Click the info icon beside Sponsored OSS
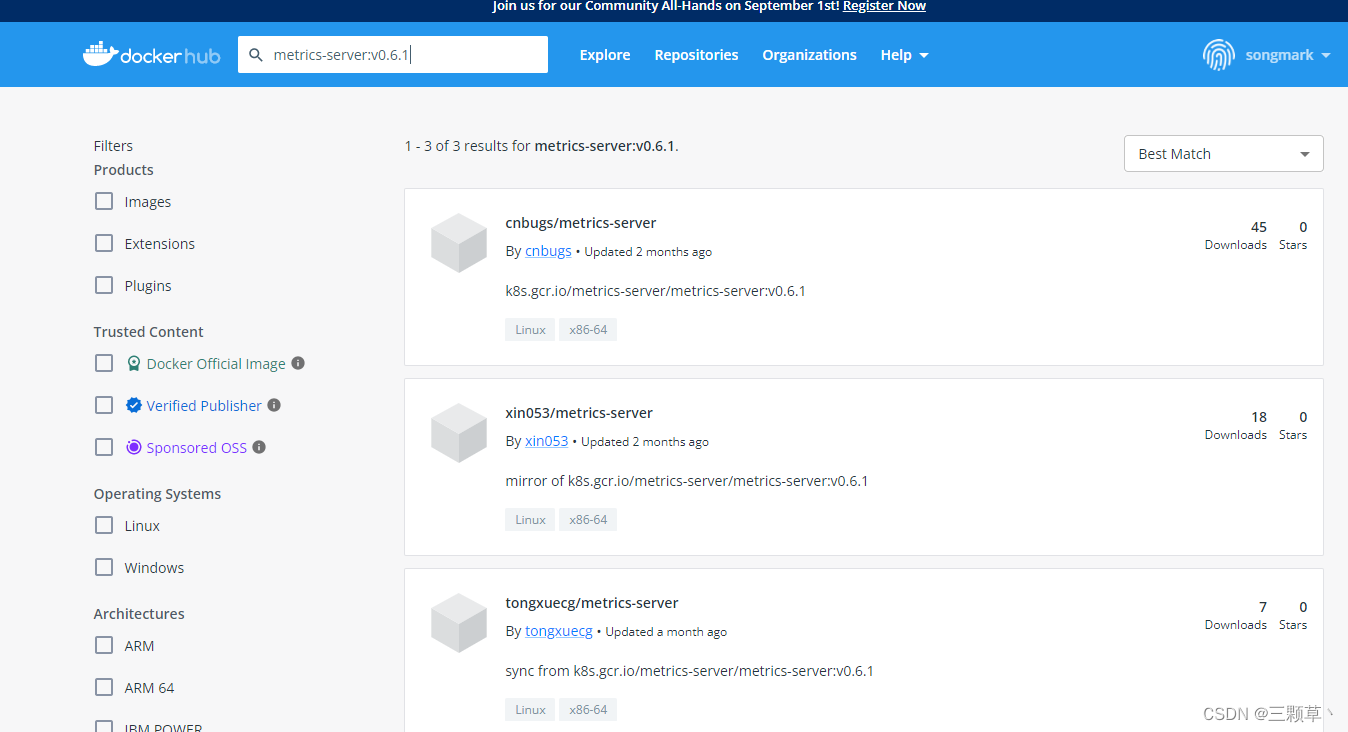1348x732 pixels. [259, 447]
